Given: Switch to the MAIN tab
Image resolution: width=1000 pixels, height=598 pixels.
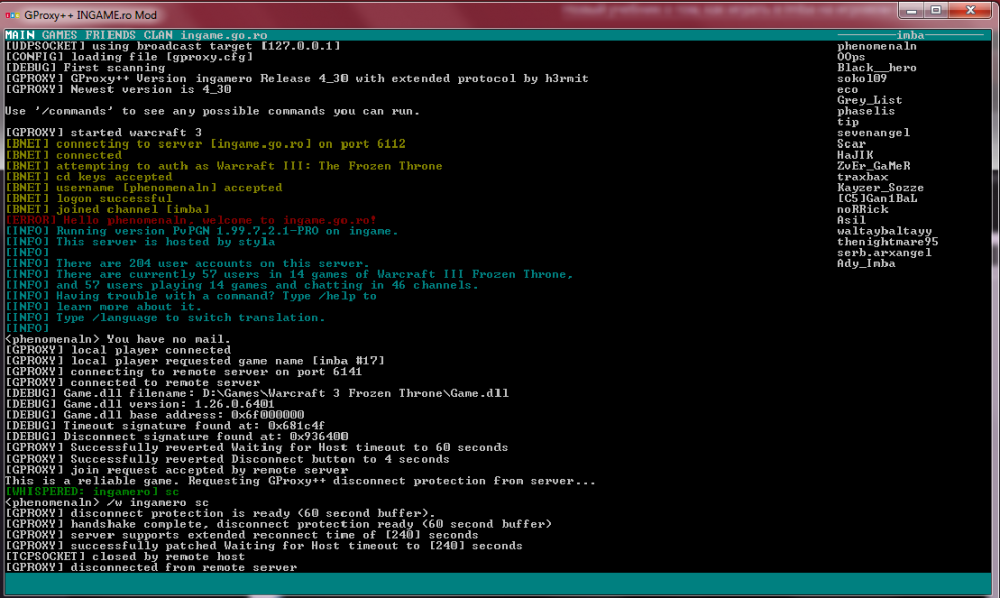Looking at the screenshot, I should coord(20,35).
